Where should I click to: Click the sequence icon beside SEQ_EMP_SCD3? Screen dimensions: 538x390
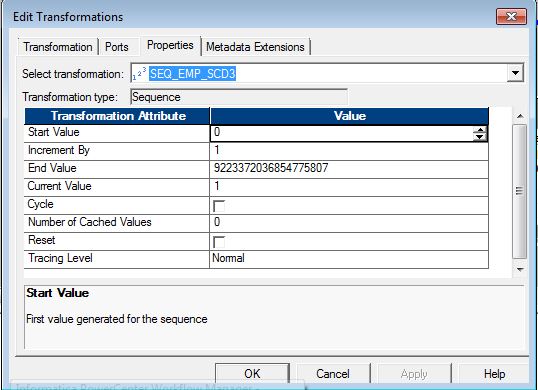click(139, 74)
